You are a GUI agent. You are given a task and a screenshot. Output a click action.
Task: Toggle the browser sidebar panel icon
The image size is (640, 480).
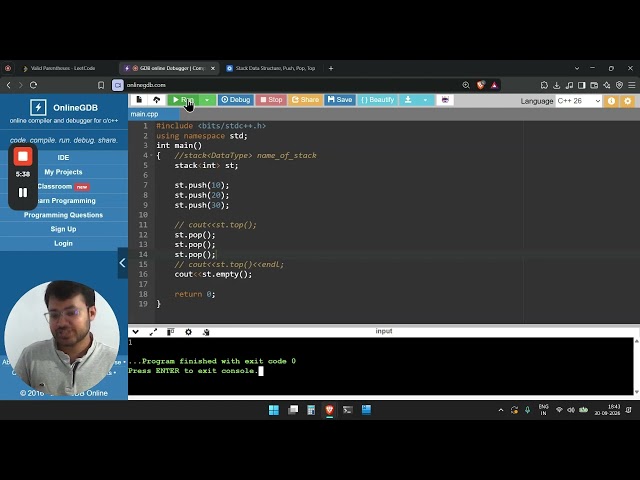point(582,85)
